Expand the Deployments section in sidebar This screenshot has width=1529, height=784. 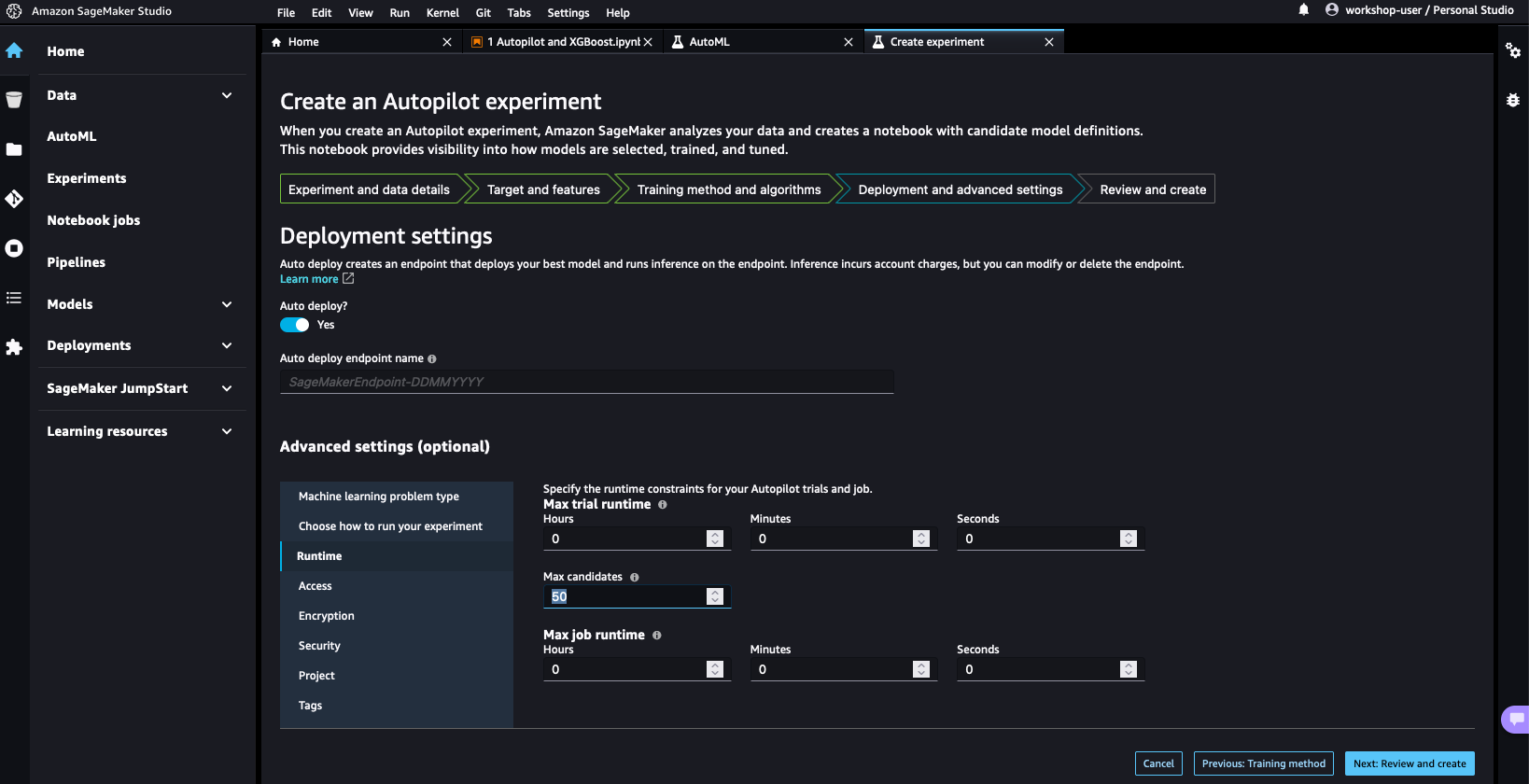pos(227,345)
